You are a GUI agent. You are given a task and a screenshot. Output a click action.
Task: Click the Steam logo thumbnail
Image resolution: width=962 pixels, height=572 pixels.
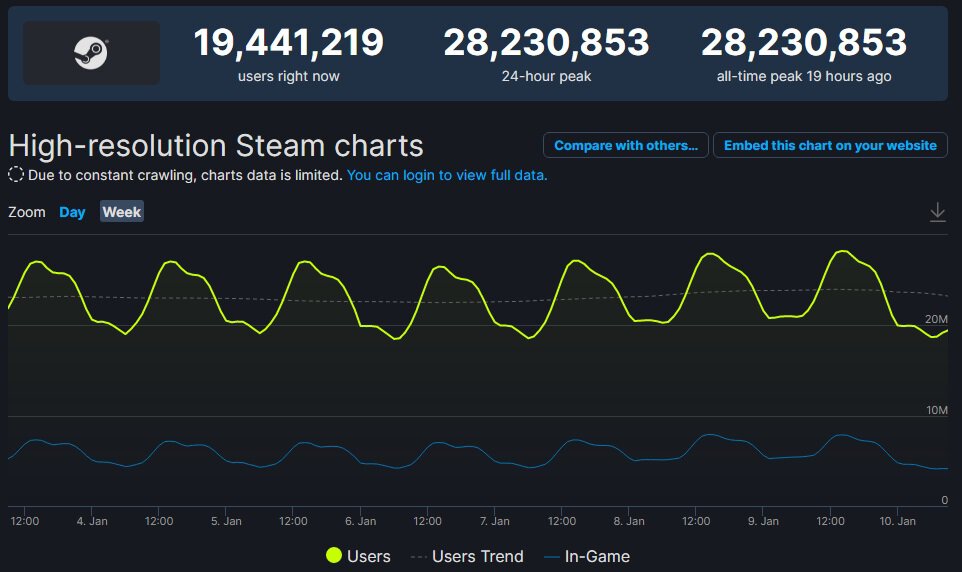point(91,53)
